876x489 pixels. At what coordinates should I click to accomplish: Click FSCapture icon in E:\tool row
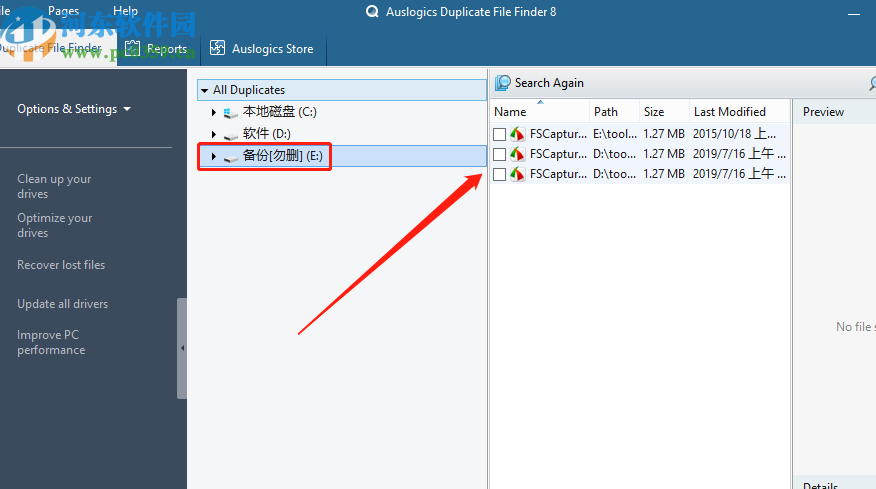point(517,134)
